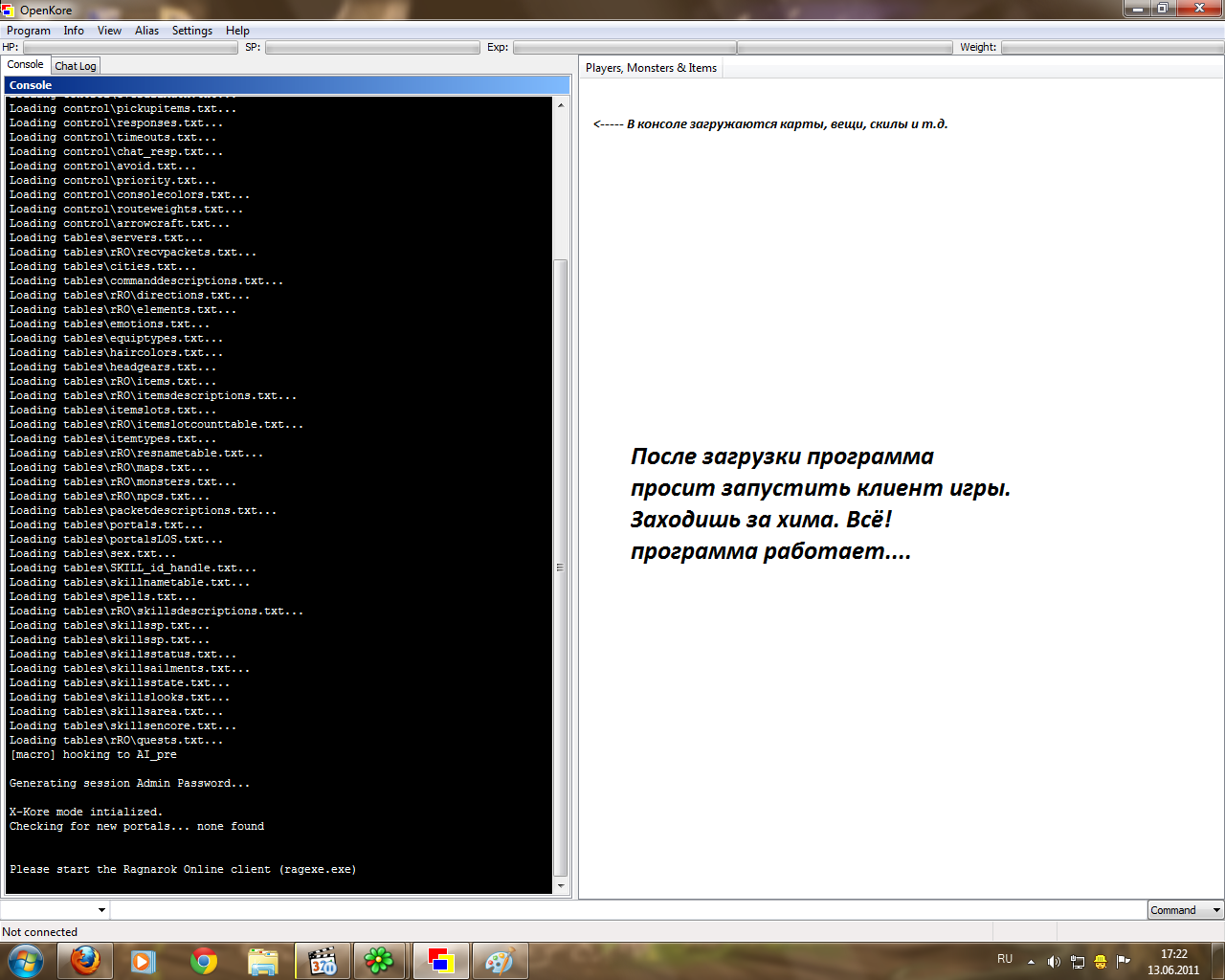Click 'Loading tables\rO\monsters.txt...' line
The image size is (1225, 980).
pos(122,481)
